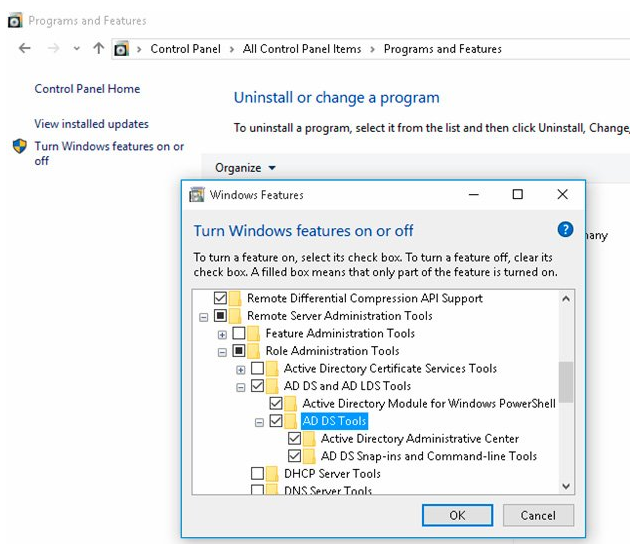Click folder icon of Remote Differential Compression
The width and height of the screenshot is (631, 547).
click(x=235, y=299)
